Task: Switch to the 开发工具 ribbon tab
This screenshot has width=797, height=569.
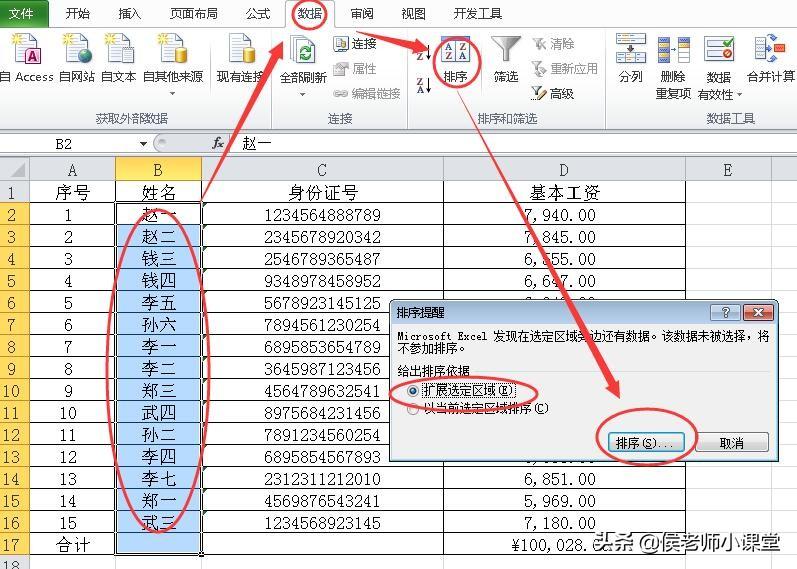Action: [478, 14]
